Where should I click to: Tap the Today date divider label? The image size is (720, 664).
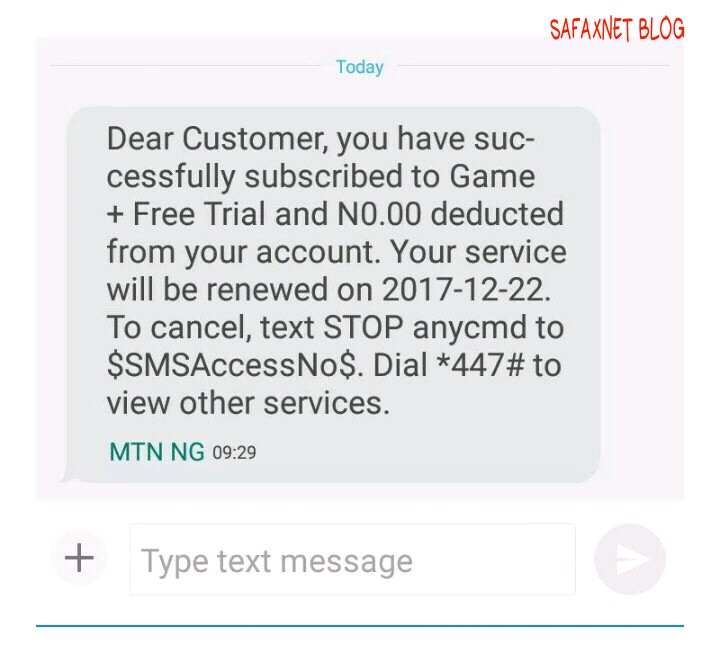pyautogui.click(x=360, y=67)
